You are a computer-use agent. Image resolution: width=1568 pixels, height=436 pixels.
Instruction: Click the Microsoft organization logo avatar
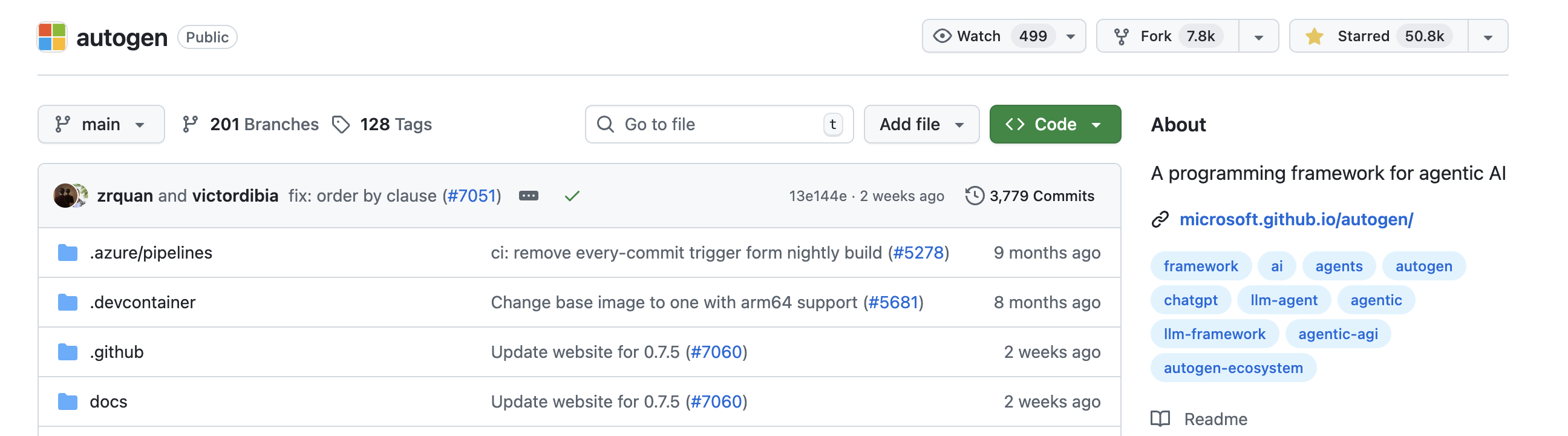[52, 37]
